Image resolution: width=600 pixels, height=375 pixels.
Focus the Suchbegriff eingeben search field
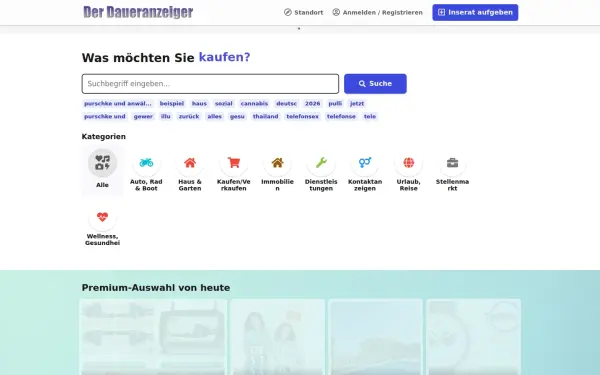(210, 84)
